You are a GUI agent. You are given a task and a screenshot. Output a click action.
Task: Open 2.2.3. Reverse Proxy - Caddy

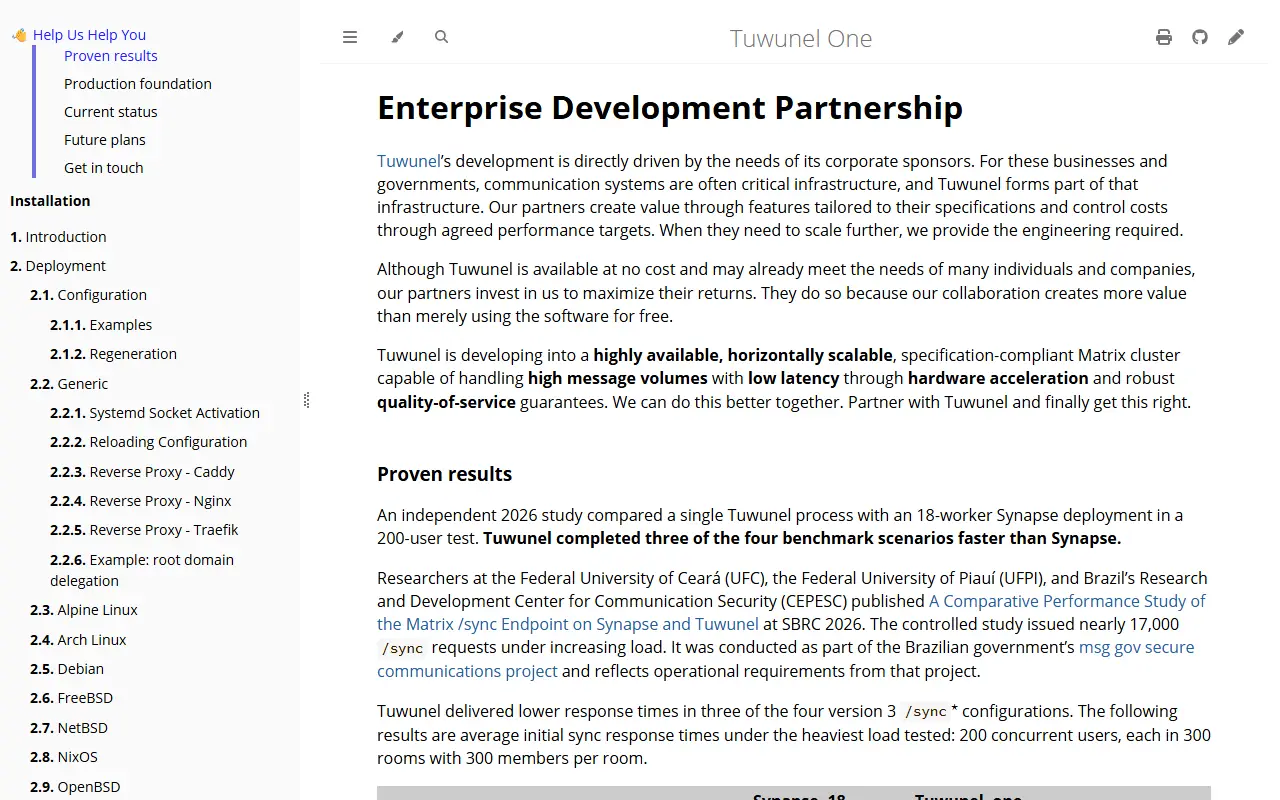(x=142, y=472)
